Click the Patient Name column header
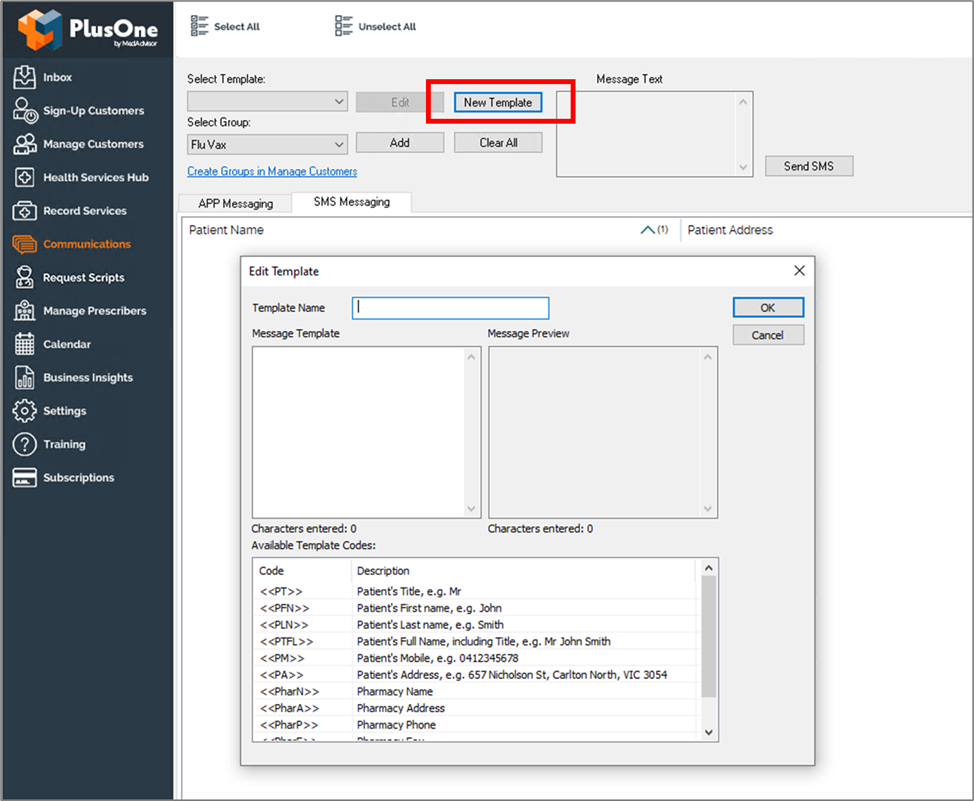This screenshot has width=974, height=801. pos(226,230)
